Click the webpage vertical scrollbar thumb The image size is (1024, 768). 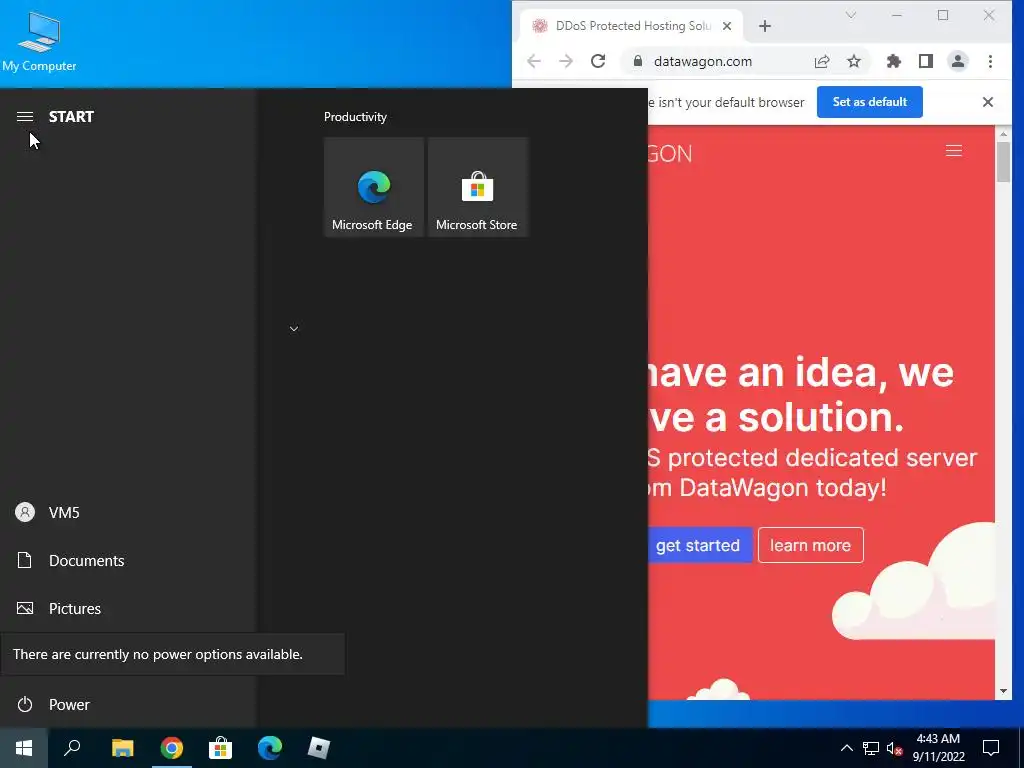(x=1003, y=162)
